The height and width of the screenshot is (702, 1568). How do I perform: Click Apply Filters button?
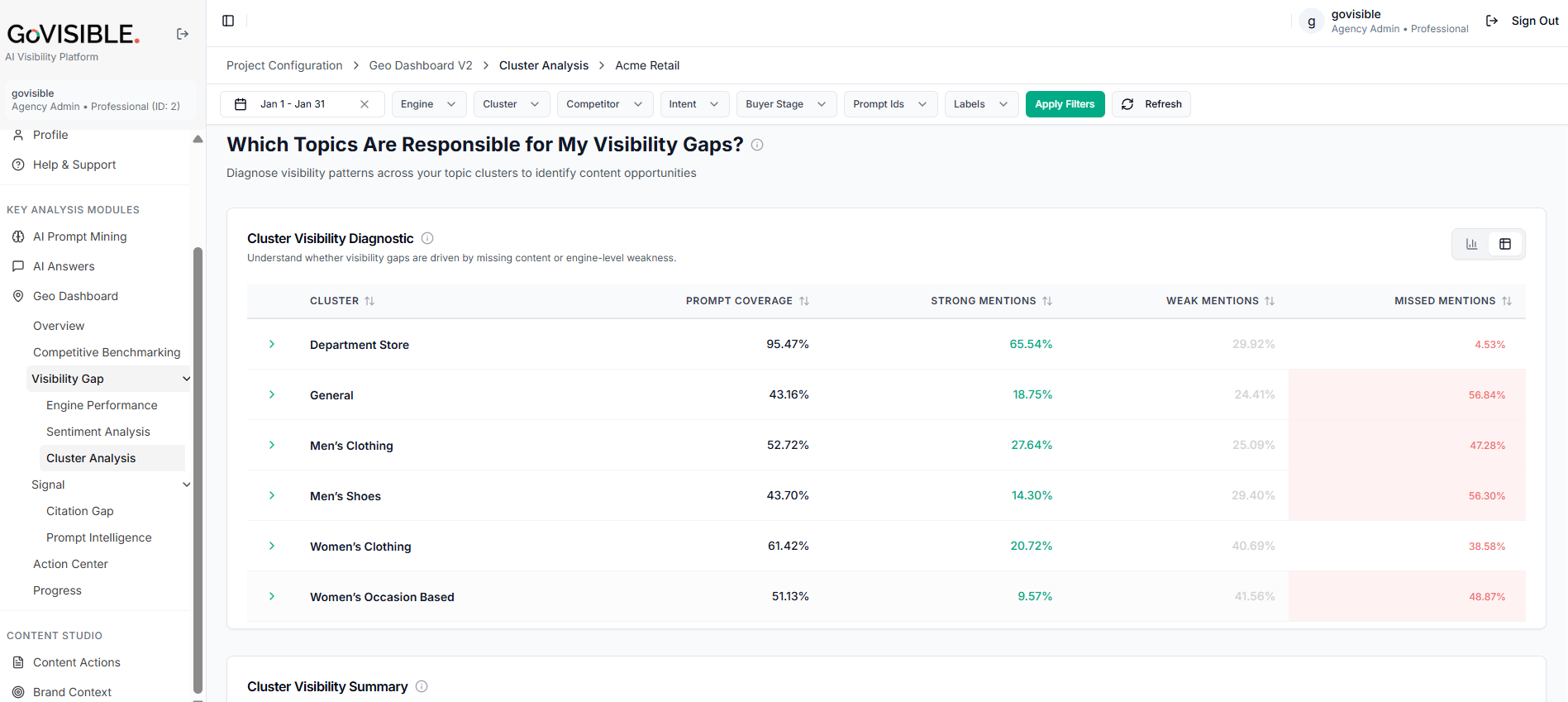tap(1065, 104)
